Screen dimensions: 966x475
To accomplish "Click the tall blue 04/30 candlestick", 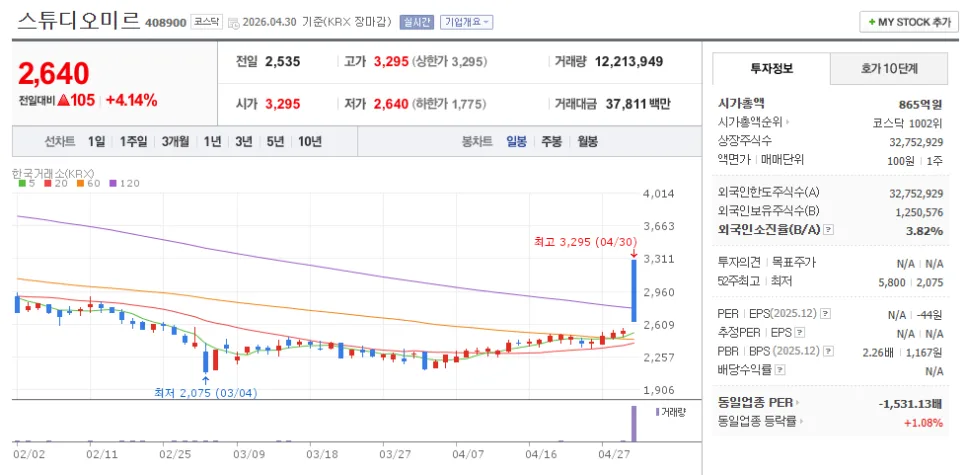I will (x=633, y=291).
